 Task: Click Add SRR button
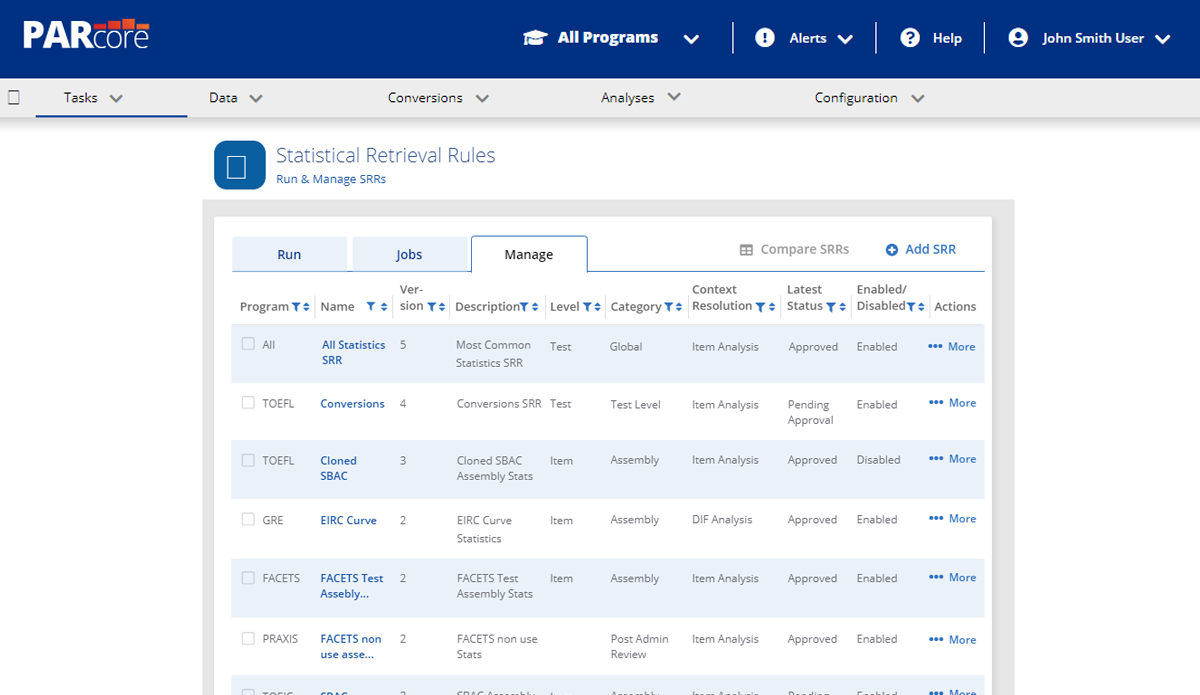point(920,250)
